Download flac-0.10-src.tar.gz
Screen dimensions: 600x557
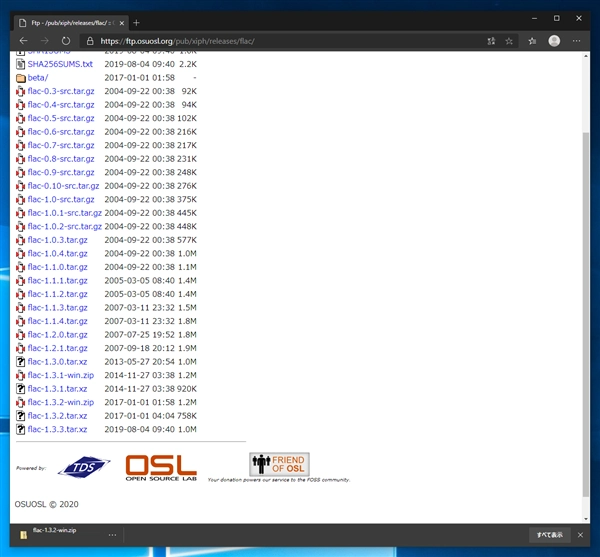(63, 186)
